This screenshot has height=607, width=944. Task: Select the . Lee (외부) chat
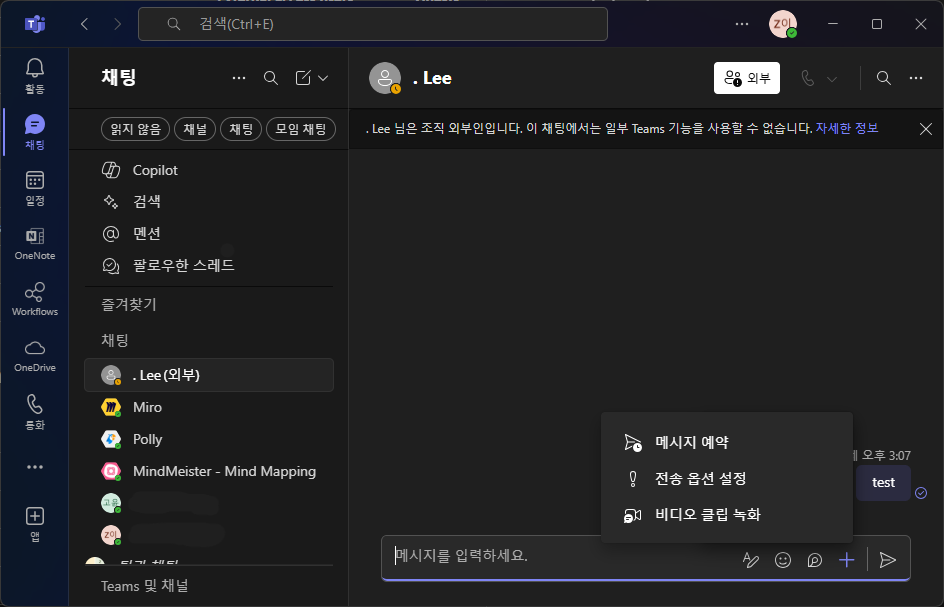209,375
